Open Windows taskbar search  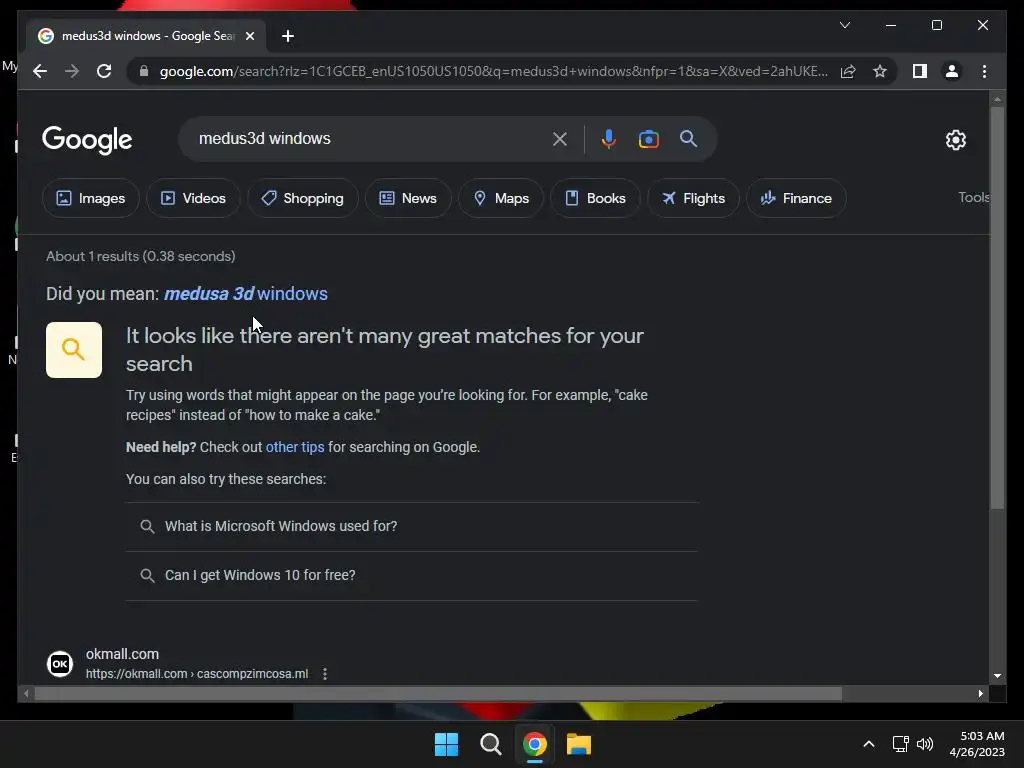pyautogui.click(x=490, y=744)
